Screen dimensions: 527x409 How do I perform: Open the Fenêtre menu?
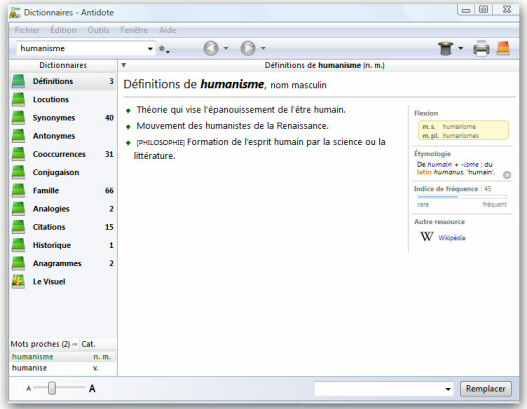point(134,30)
